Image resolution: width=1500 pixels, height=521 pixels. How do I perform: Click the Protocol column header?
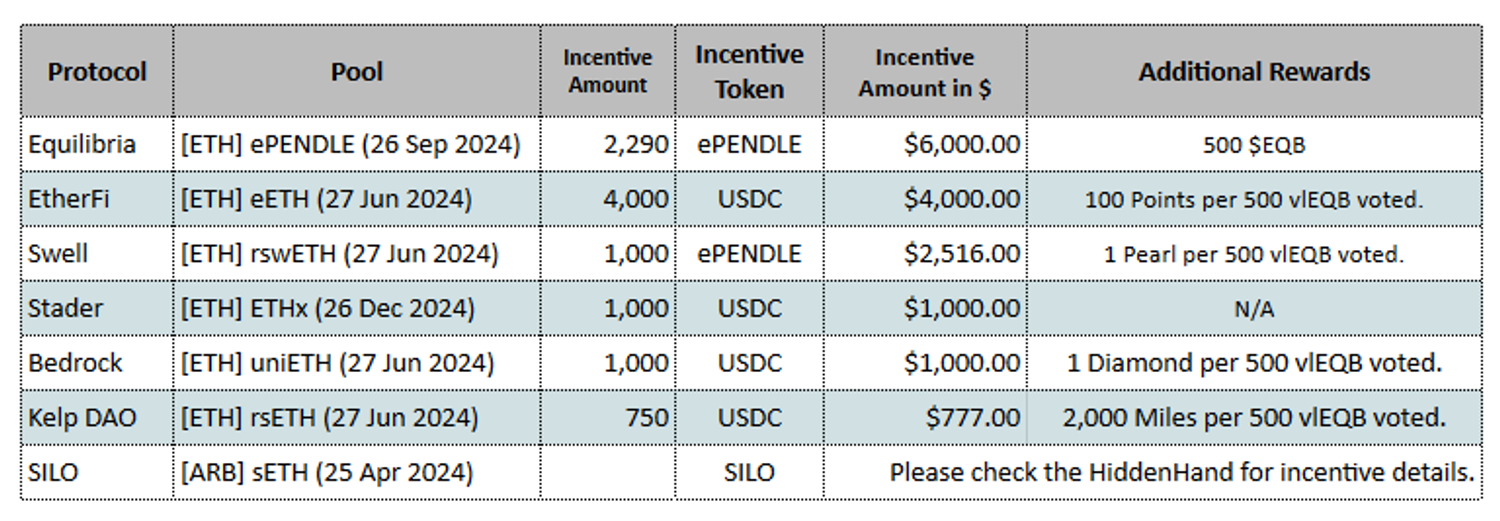97,72
